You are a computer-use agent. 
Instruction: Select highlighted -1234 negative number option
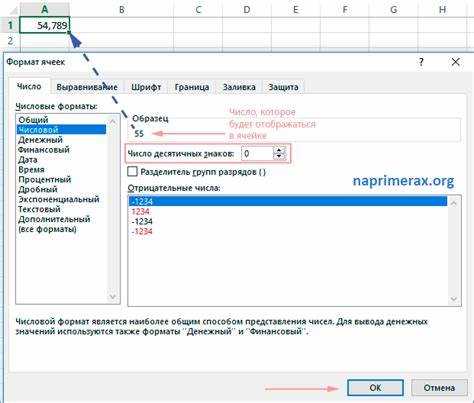[288, 201]
